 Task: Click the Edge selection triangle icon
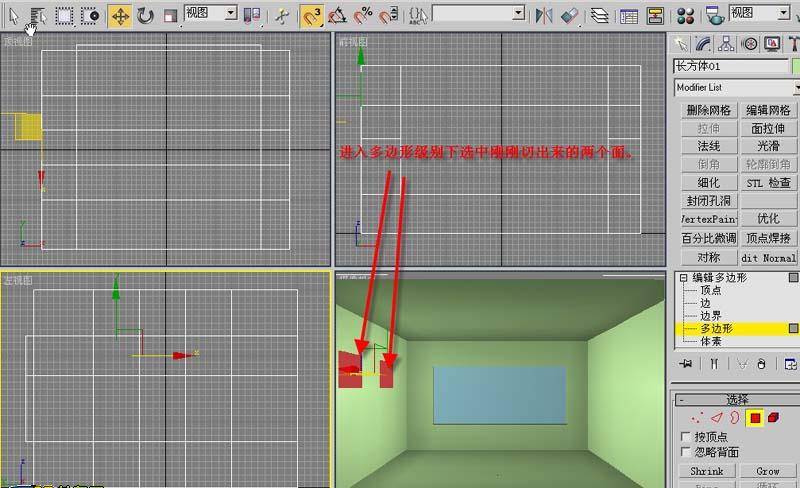pyautogui.click(x=716, y=418)
